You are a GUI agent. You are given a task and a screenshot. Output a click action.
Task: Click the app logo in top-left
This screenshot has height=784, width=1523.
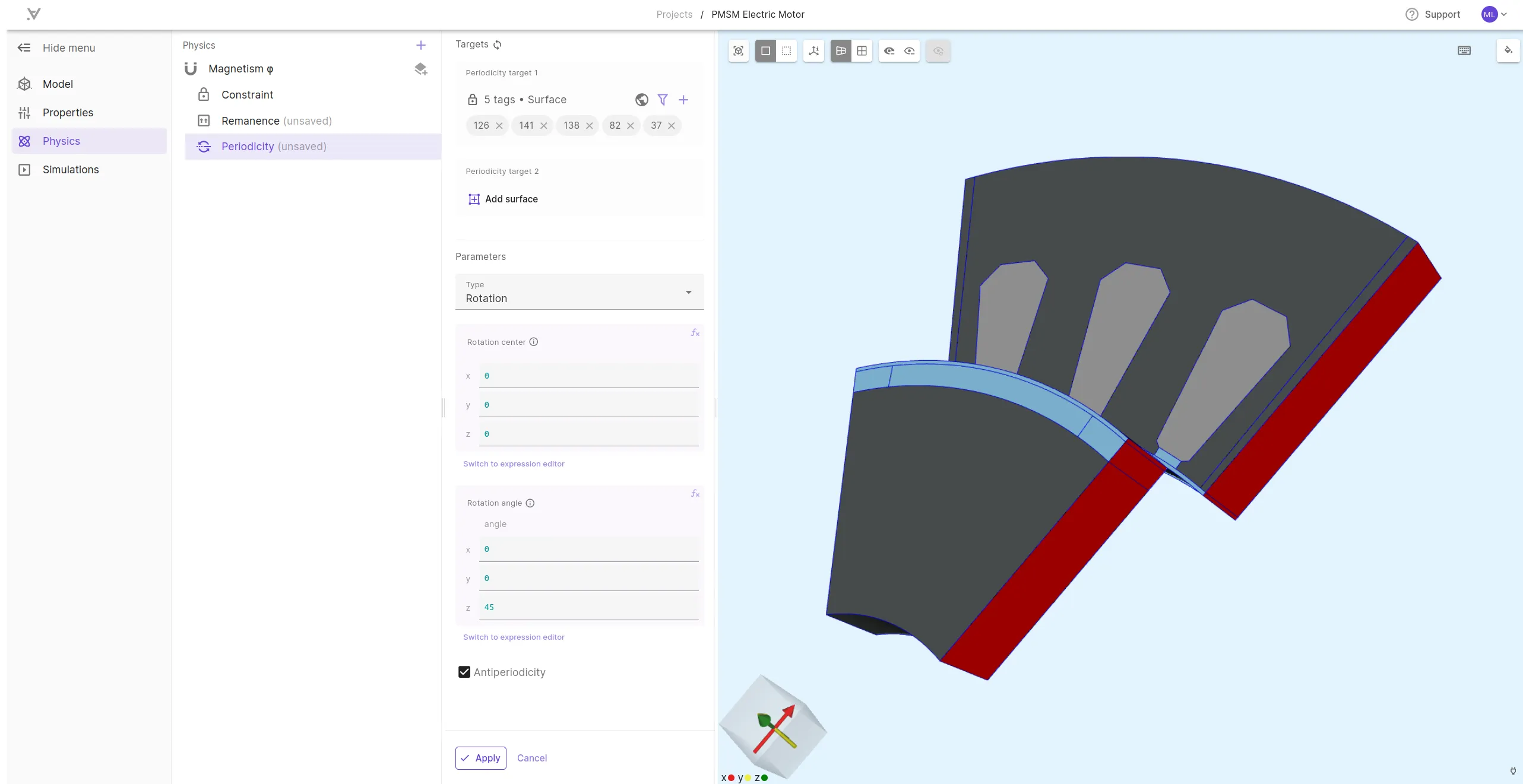pyautogui.click(x=34, y=14)
